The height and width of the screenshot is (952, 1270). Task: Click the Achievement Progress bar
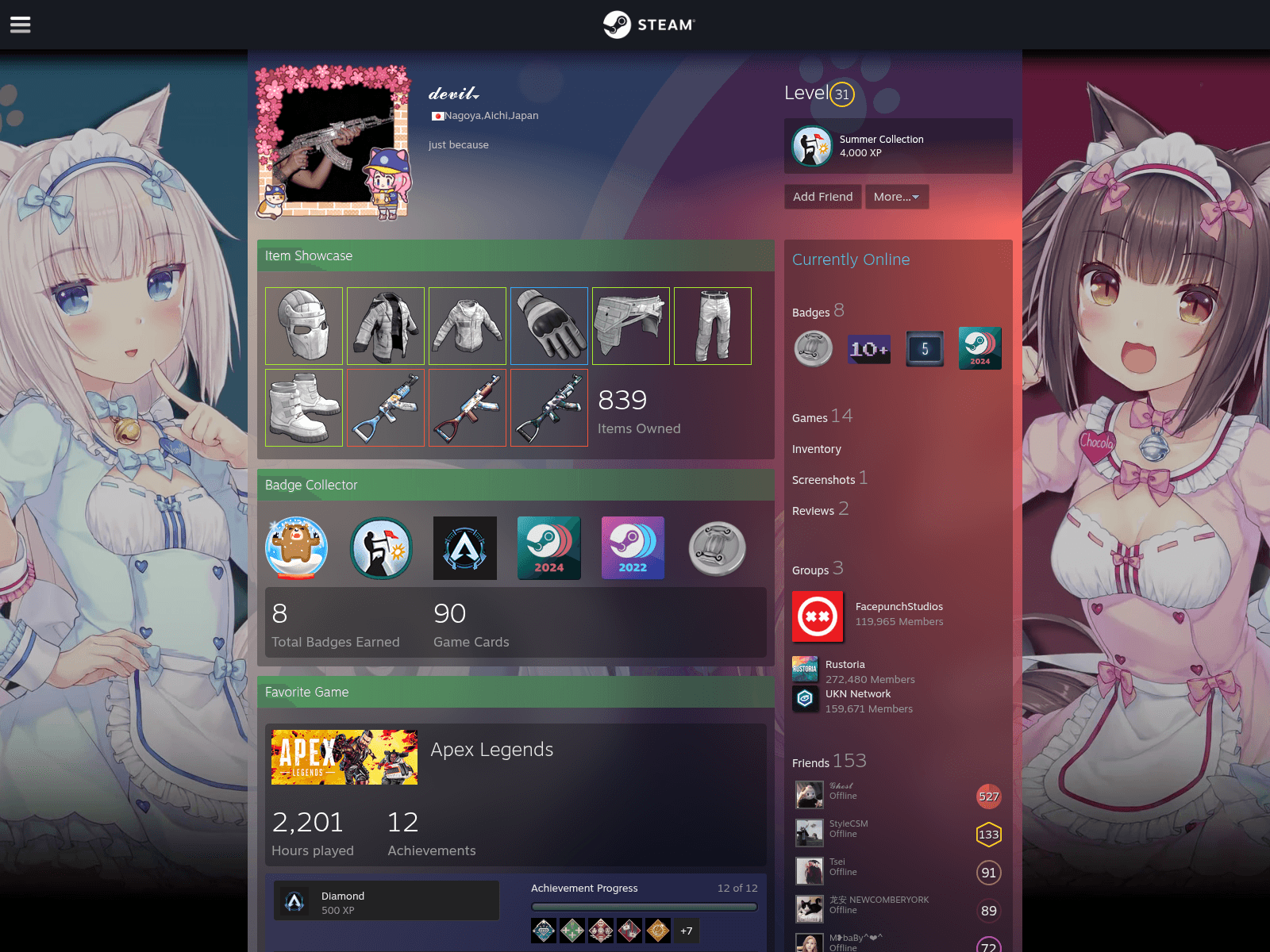pyautogui.click(x=645, y=907)
